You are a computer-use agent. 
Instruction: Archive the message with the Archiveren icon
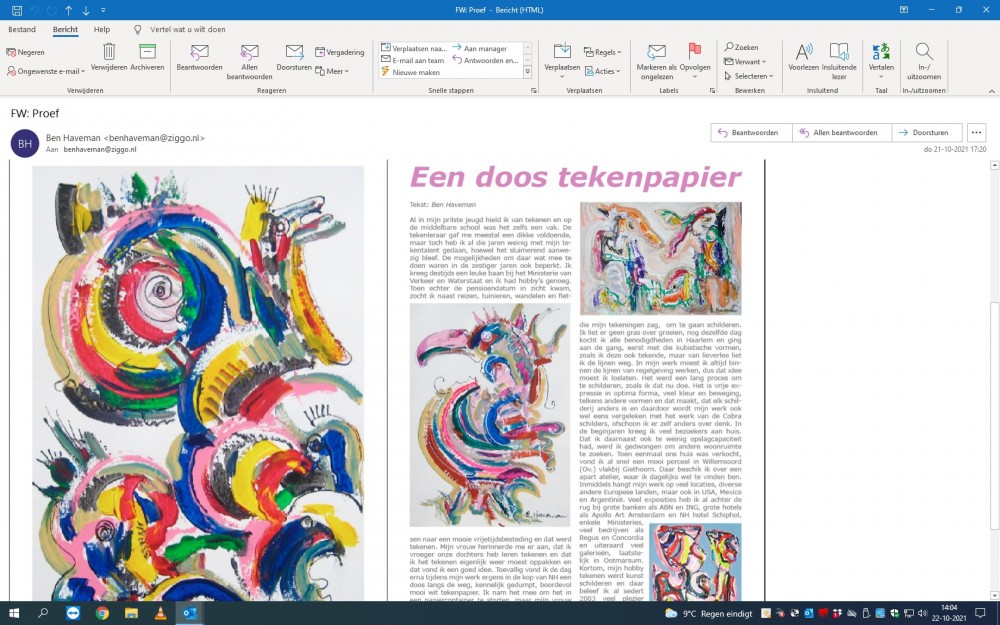click(147, 57)
